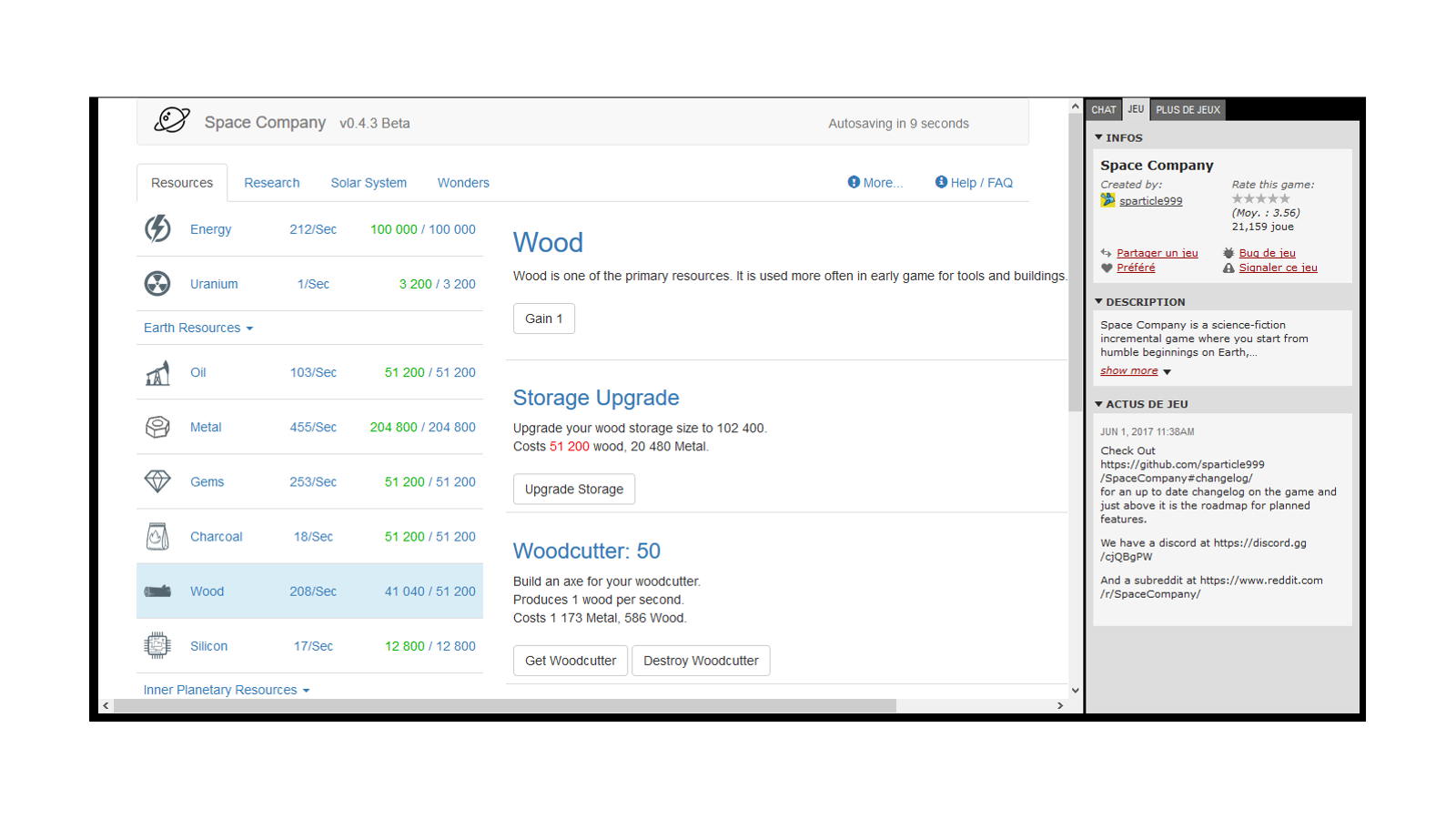
Task: Click the Metal ingot icon
Action: 157,427
